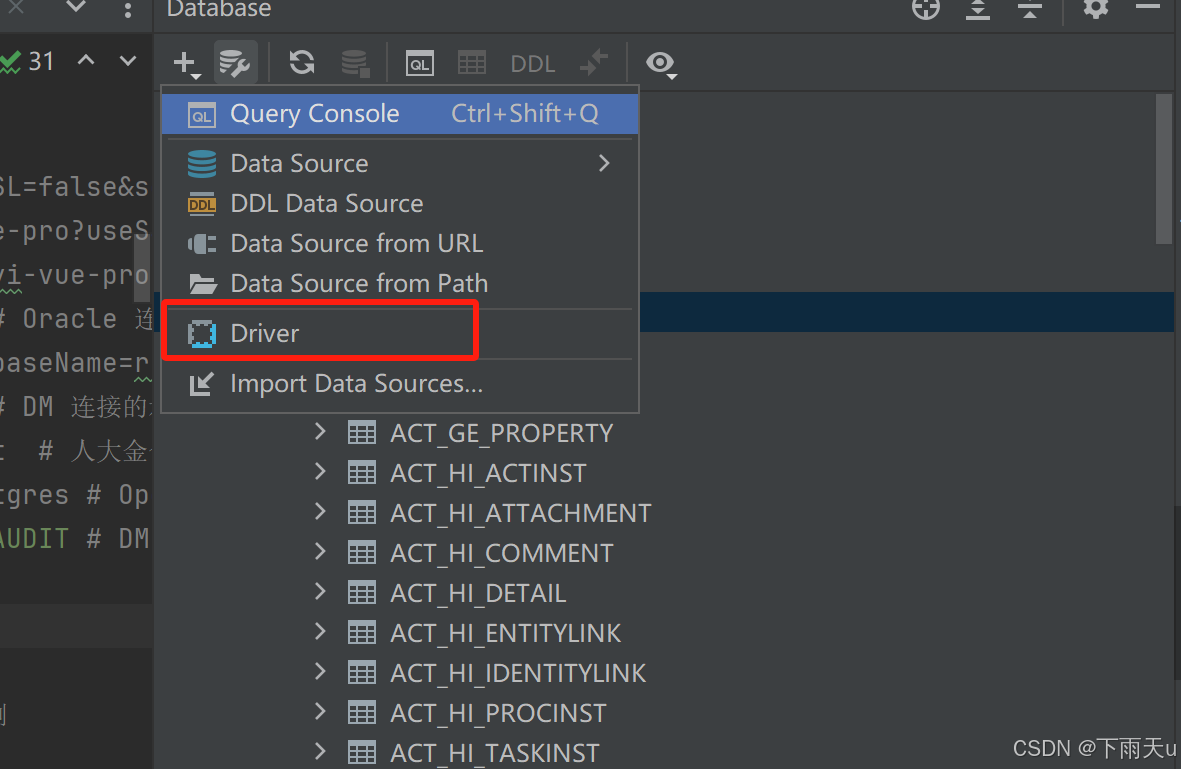Image resolution: width=1181 pixels, height=769 pixels.
Task: Expand ACT_GE_PROPERTY table node
Action: pos(320,432)
